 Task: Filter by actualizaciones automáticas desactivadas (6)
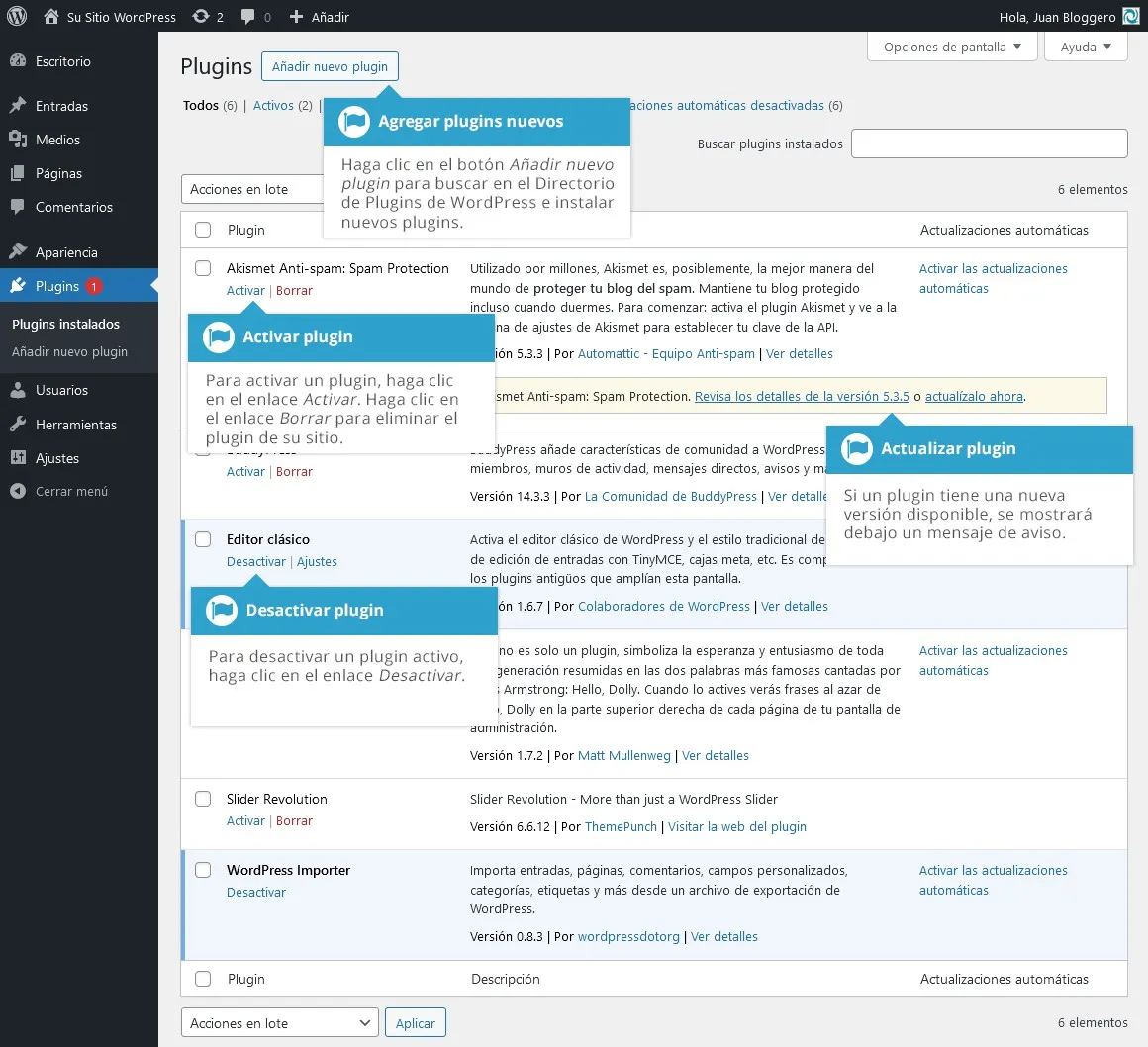click(x=735, y=106)
